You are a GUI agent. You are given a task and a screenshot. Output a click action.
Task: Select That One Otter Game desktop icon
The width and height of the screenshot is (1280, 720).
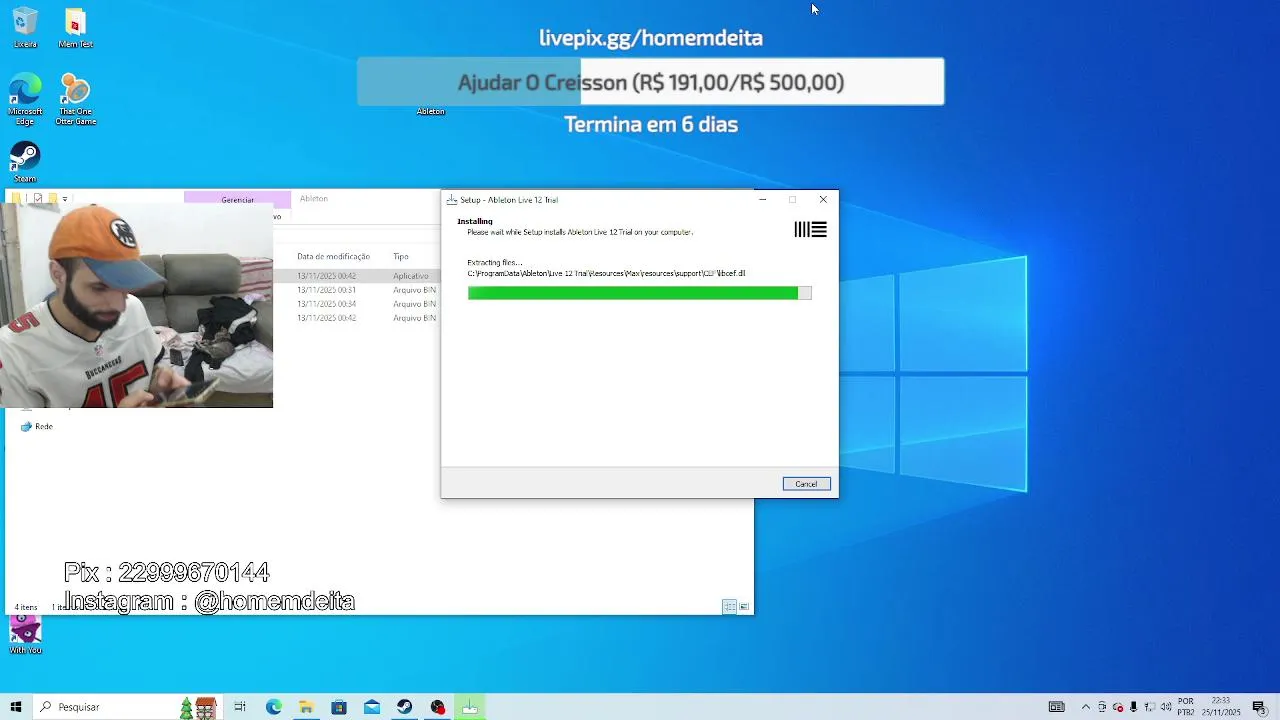(x=75, y=99)
